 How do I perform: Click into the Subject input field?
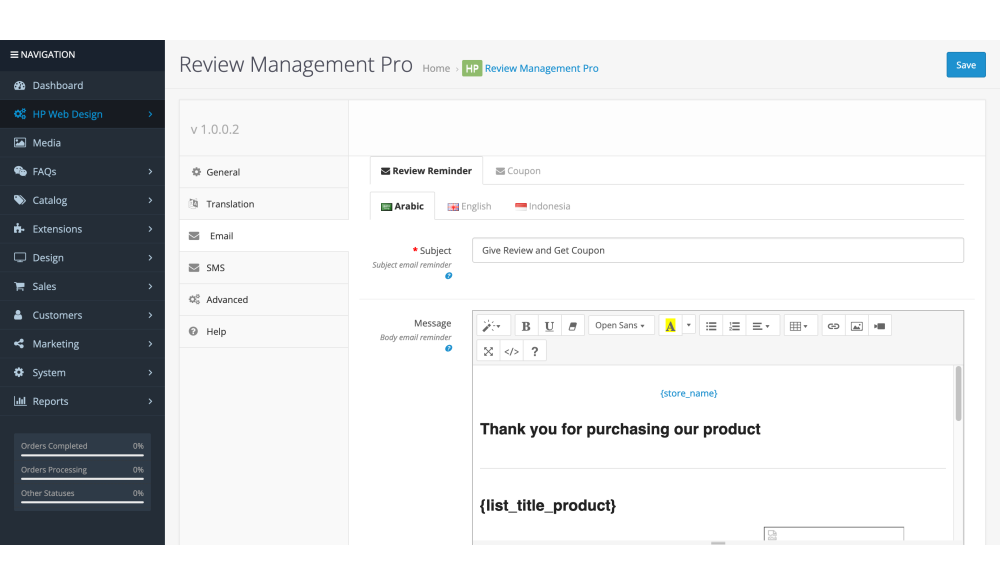pos(717,250)
